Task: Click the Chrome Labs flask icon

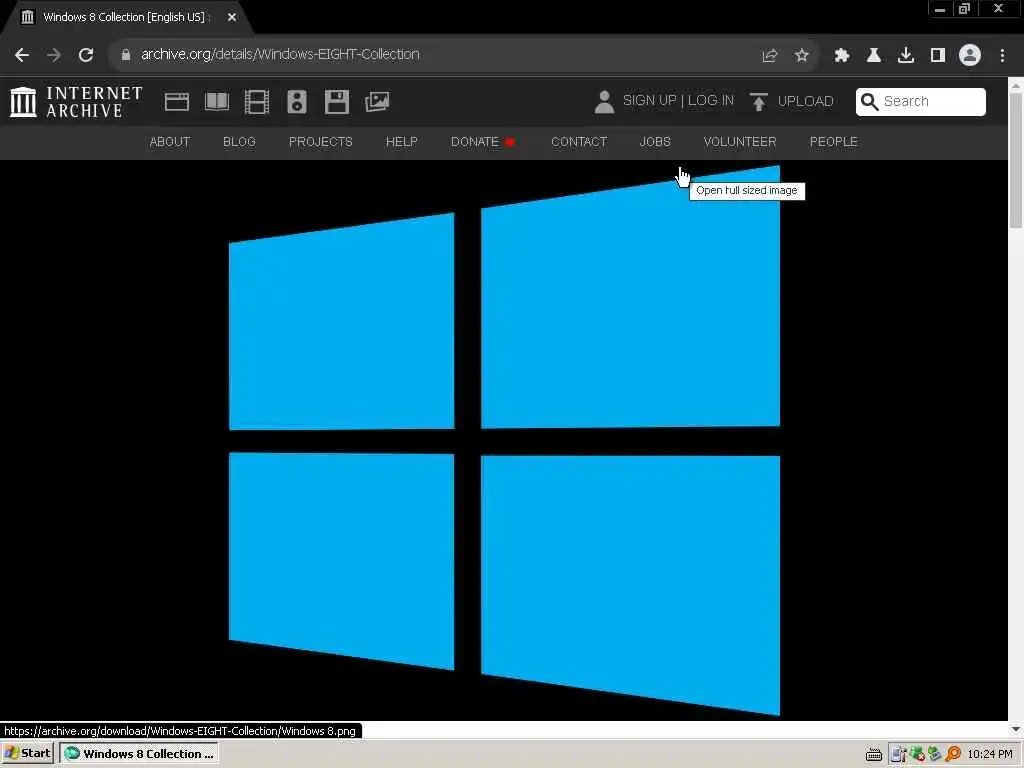Action: point(873,56)
